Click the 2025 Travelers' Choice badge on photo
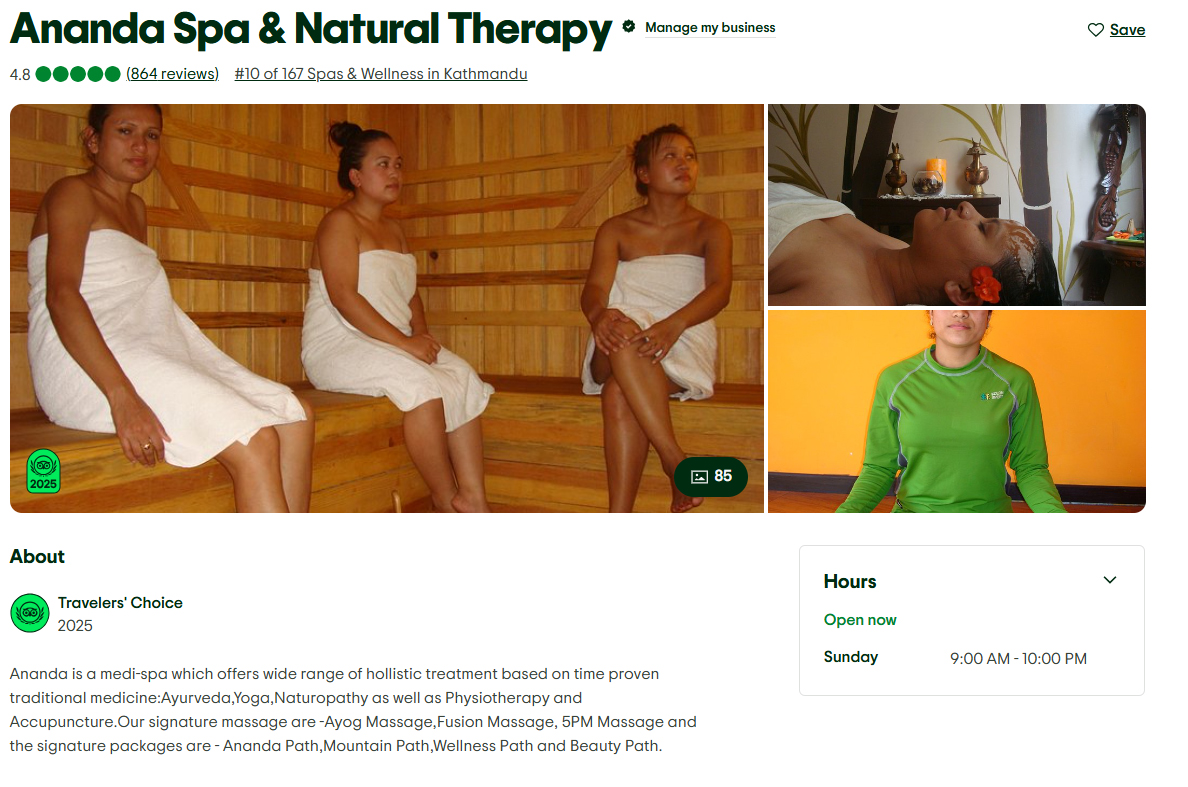Image resolution: width=1188 pixels, height=787 pixels. [43, 471]
